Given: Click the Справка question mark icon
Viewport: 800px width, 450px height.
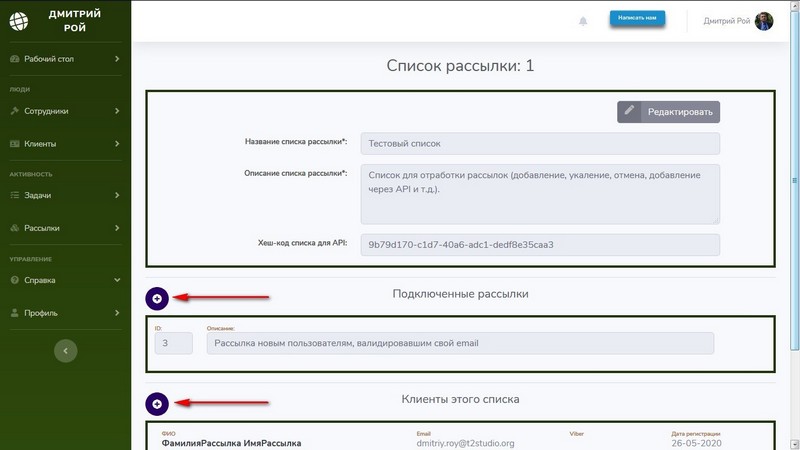Looking at the screenshot, I should 15,280.
